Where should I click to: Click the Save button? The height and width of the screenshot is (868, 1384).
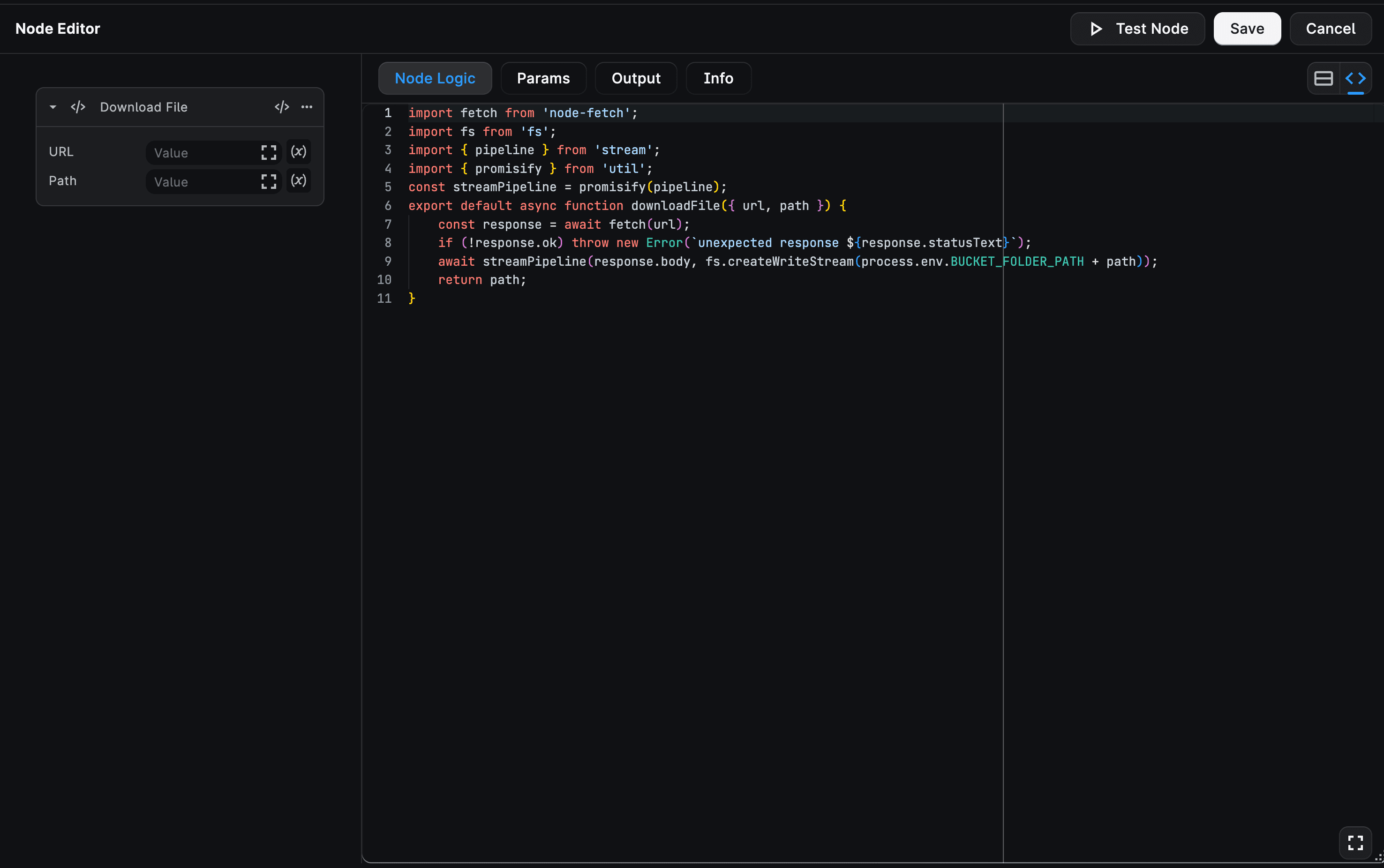1247,28
